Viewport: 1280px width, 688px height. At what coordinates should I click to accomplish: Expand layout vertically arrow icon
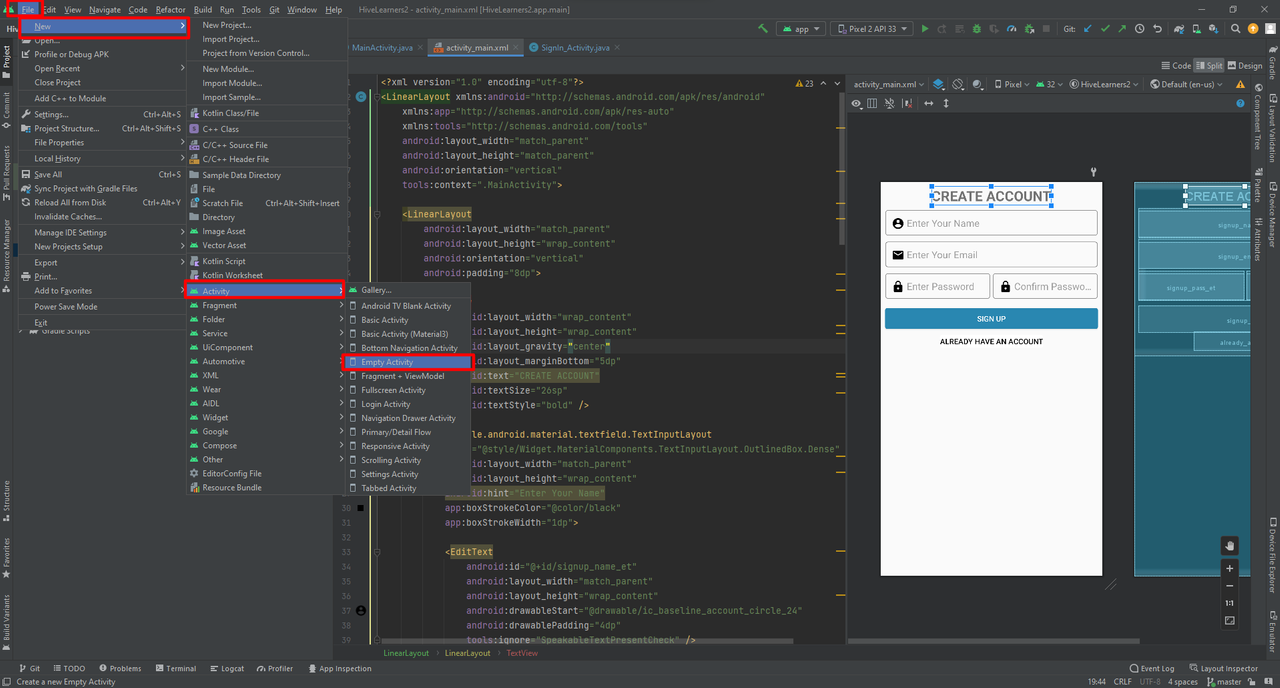click(946, 103)
